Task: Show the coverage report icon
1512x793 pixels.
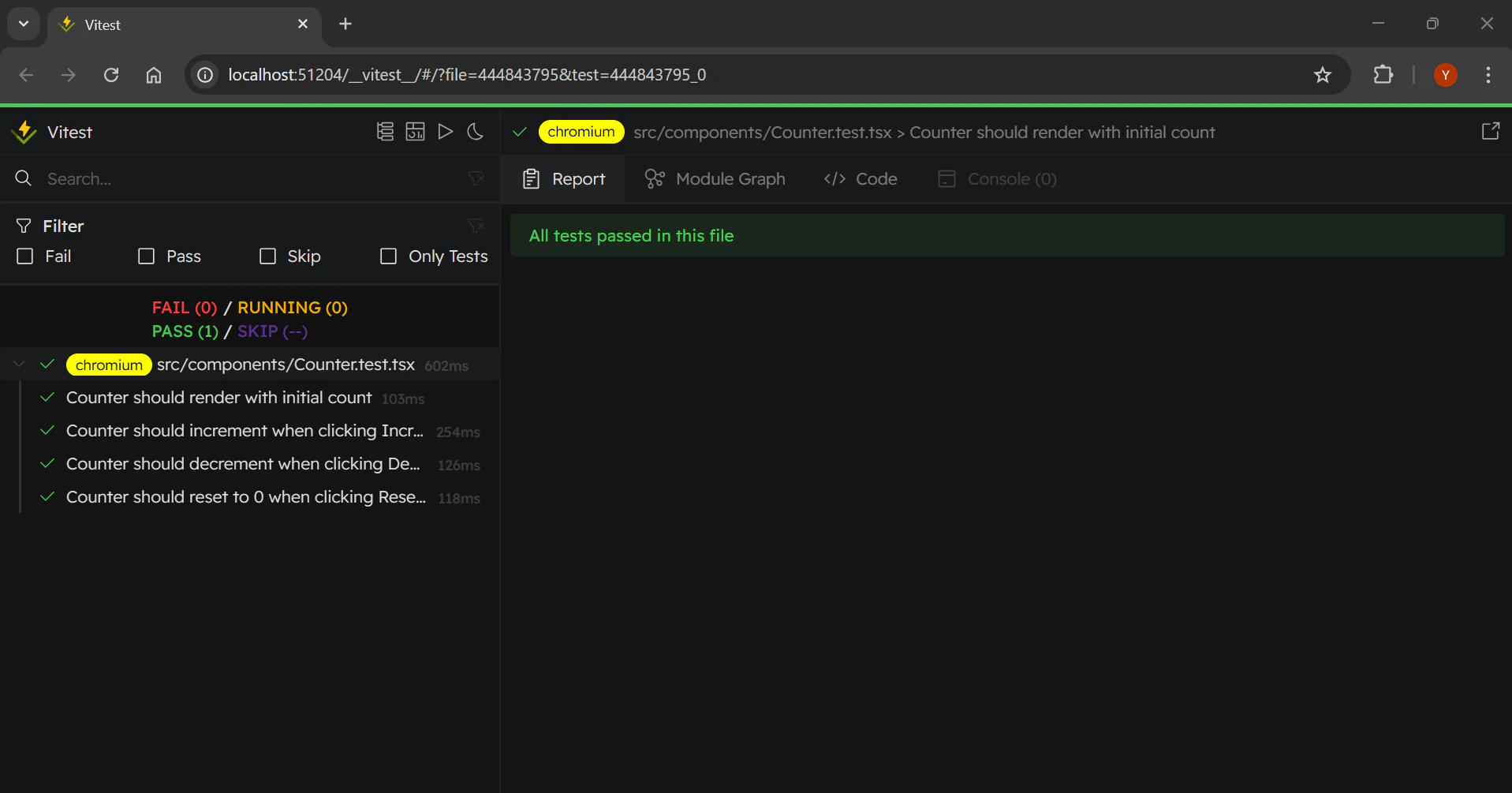Action: pyautogui.click(x=415, y=132)
